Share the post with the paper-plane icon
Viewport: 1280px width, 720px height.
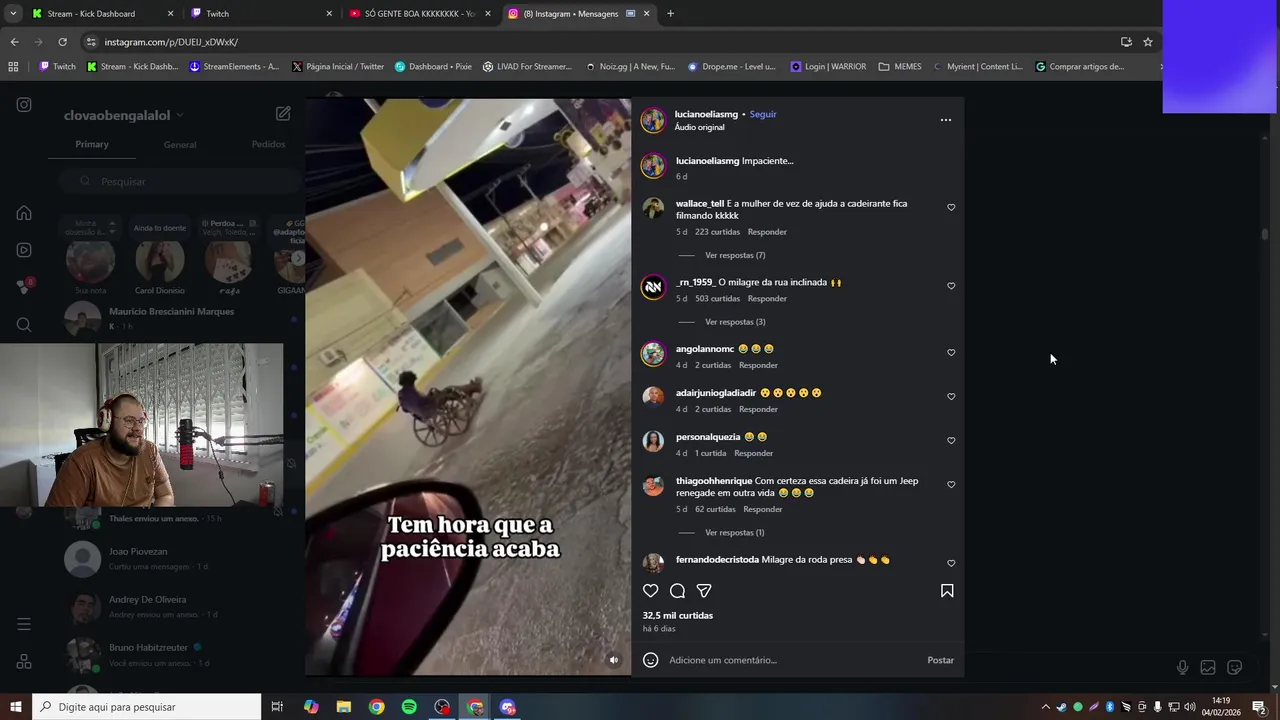(x=704, y=591)
